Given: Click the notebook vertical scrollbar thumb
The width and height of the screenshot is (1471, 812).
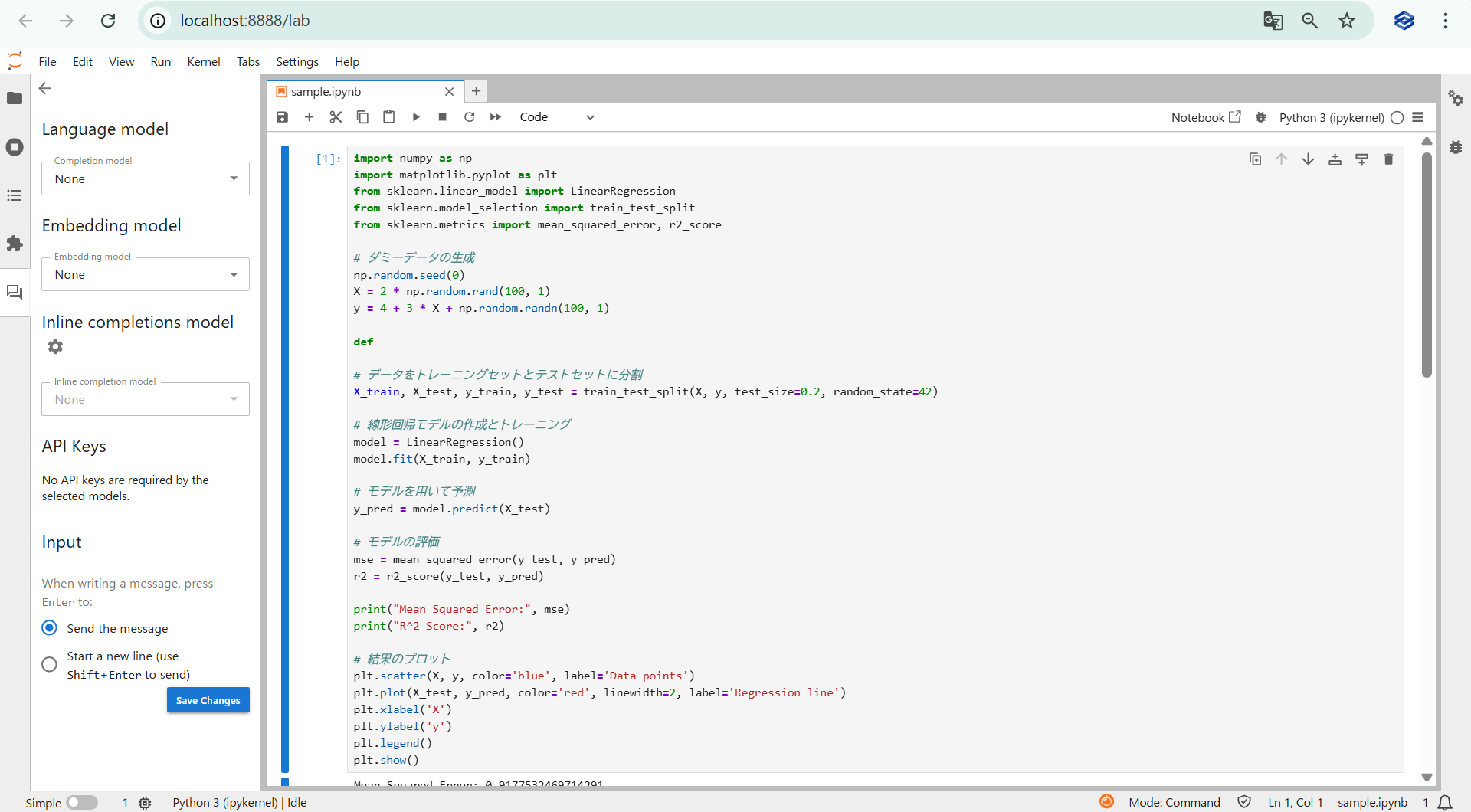Looking at the screenshot, I should pos(1427,264).
